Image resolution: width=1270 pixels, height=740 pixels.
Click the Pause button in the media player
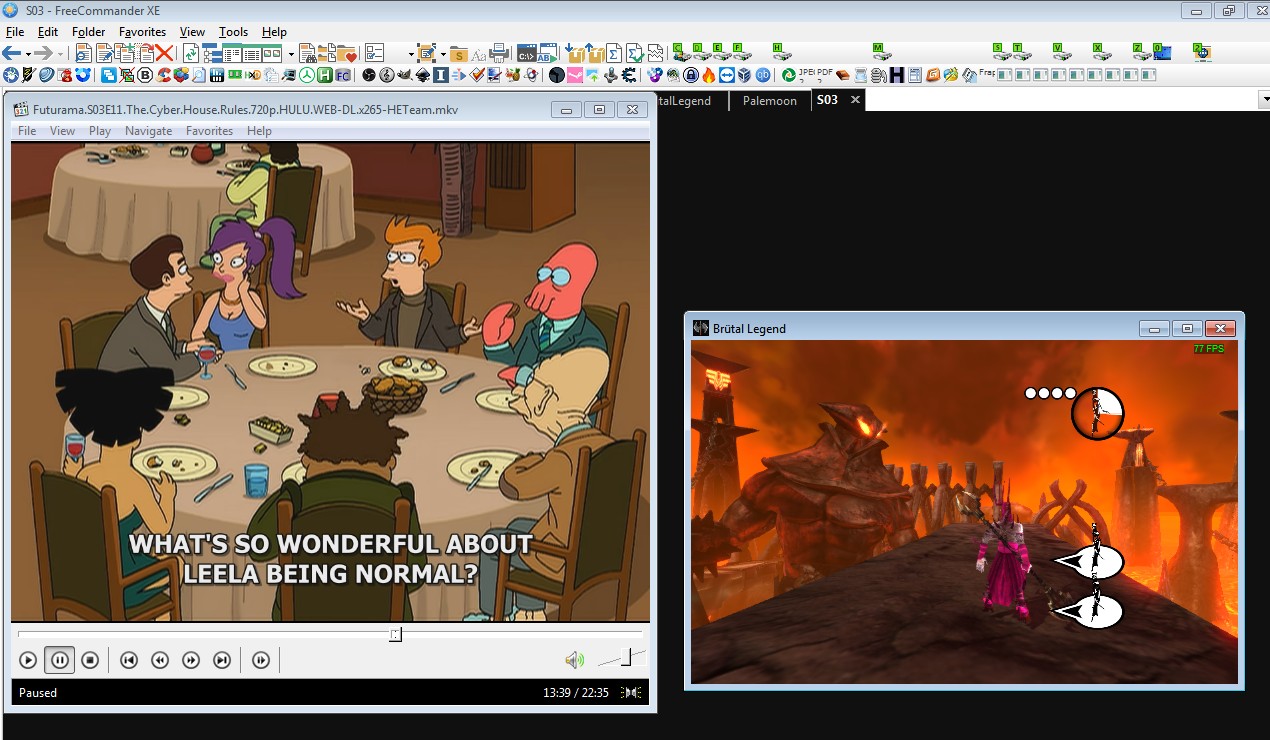pyautogui.click(x=59, y=660)
